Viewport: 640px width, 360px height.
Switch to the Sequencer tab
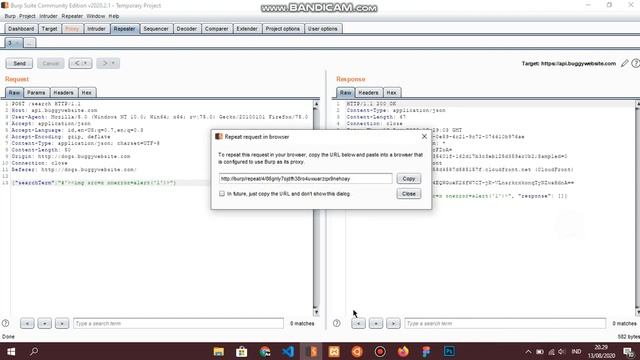tap(156, 29)
